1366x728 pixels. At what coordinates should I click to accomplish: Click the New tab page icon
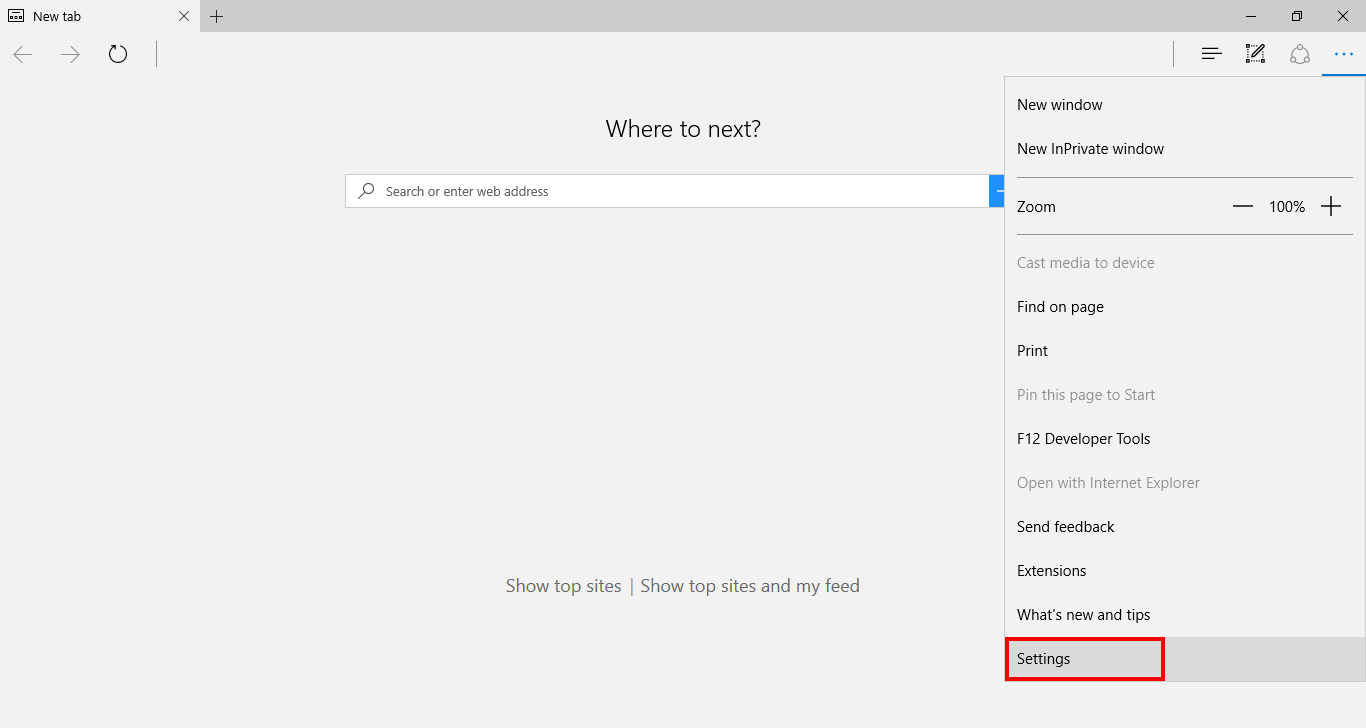coord(16,16)
